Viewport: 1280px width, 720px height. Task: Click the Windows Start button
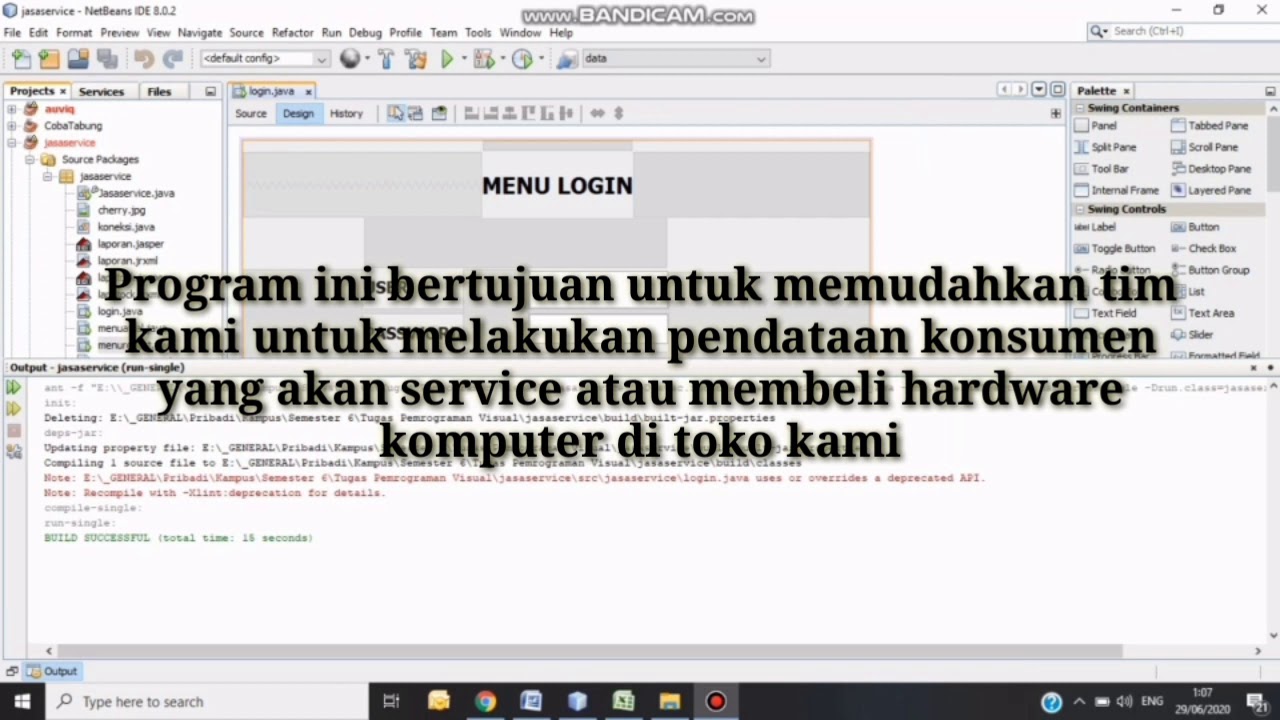click(x=21, y=702)
